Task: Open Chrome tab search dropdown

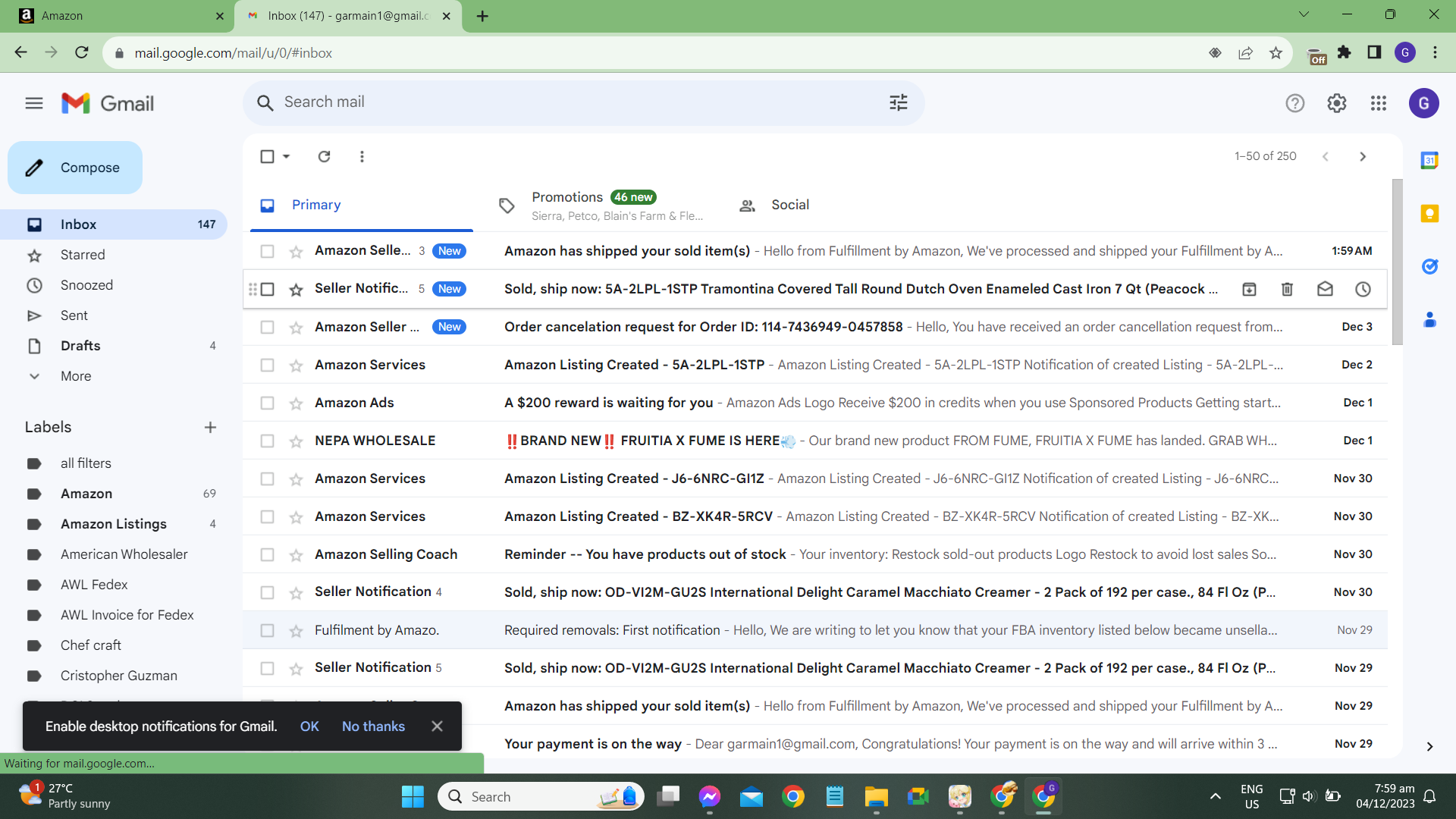Action: [x=1304, y=14]
